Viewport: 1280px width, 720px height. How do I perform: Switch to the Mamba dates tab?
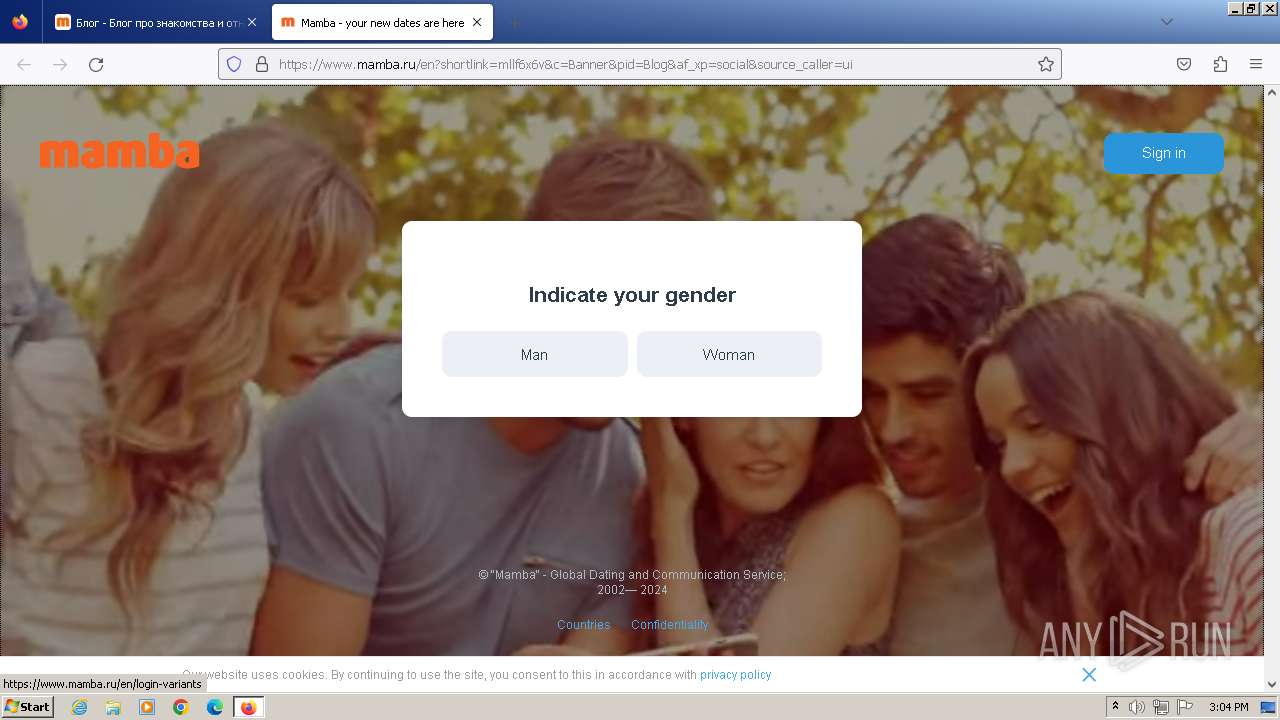pyautogui.click(x=380, y=22)
